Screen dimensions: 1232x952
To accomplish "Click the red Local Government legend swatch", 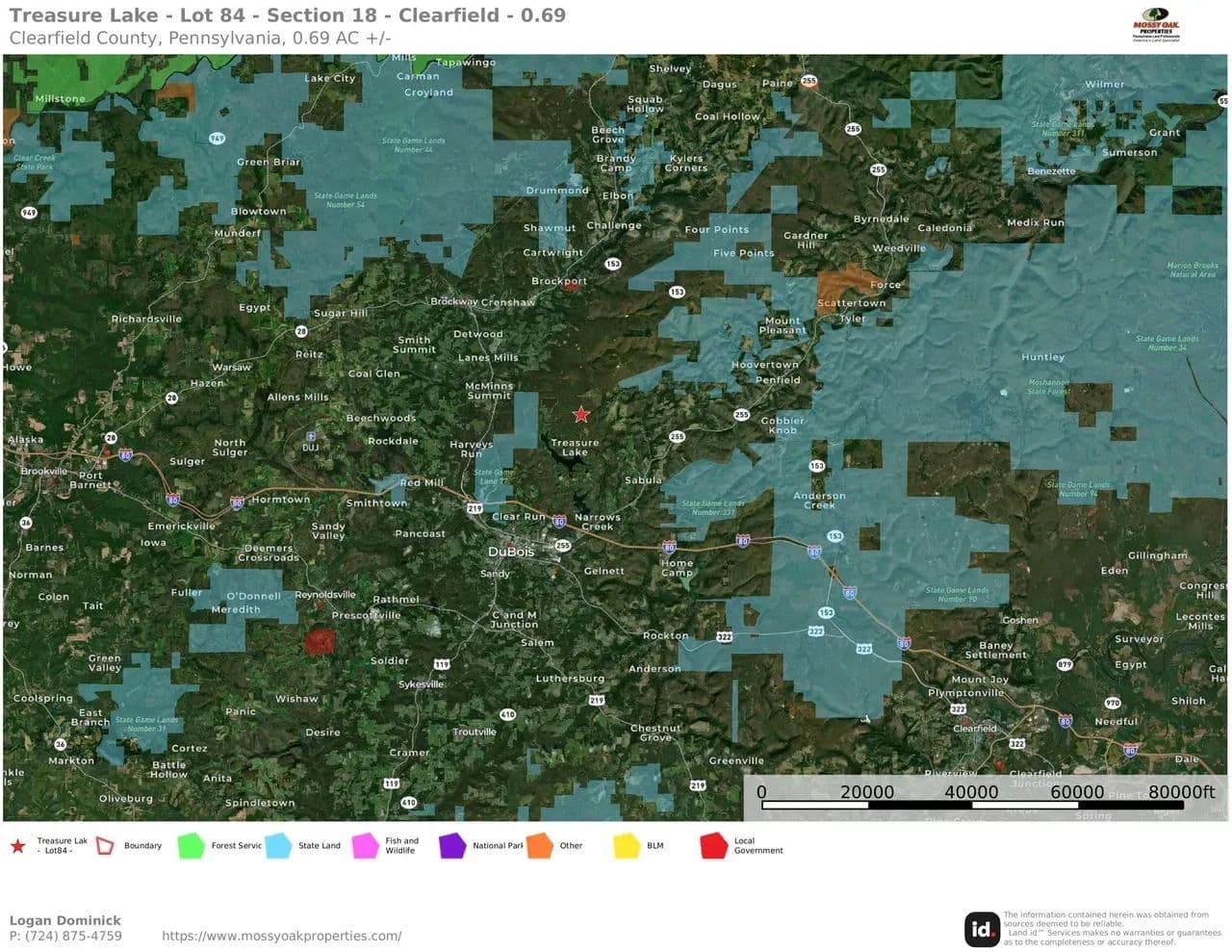I will coord(713,846).
